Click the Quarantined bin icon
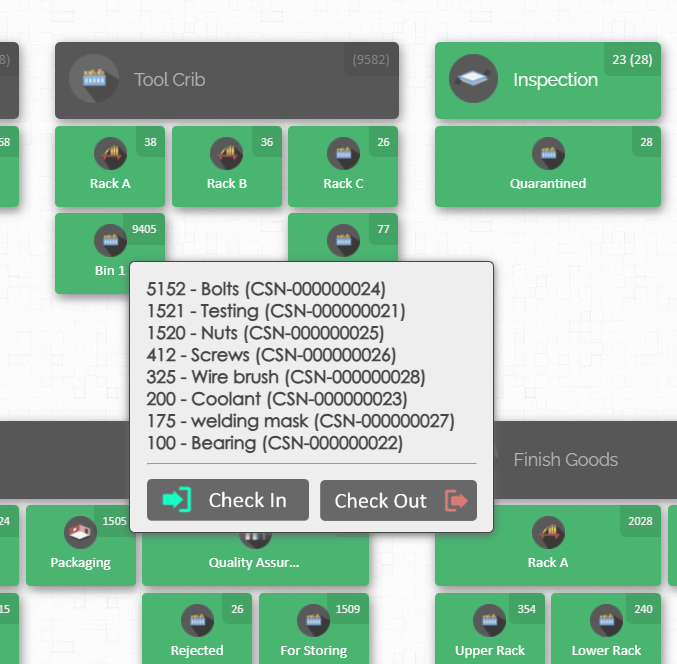This screenshot has width=677, height=664. coord(548,153)
